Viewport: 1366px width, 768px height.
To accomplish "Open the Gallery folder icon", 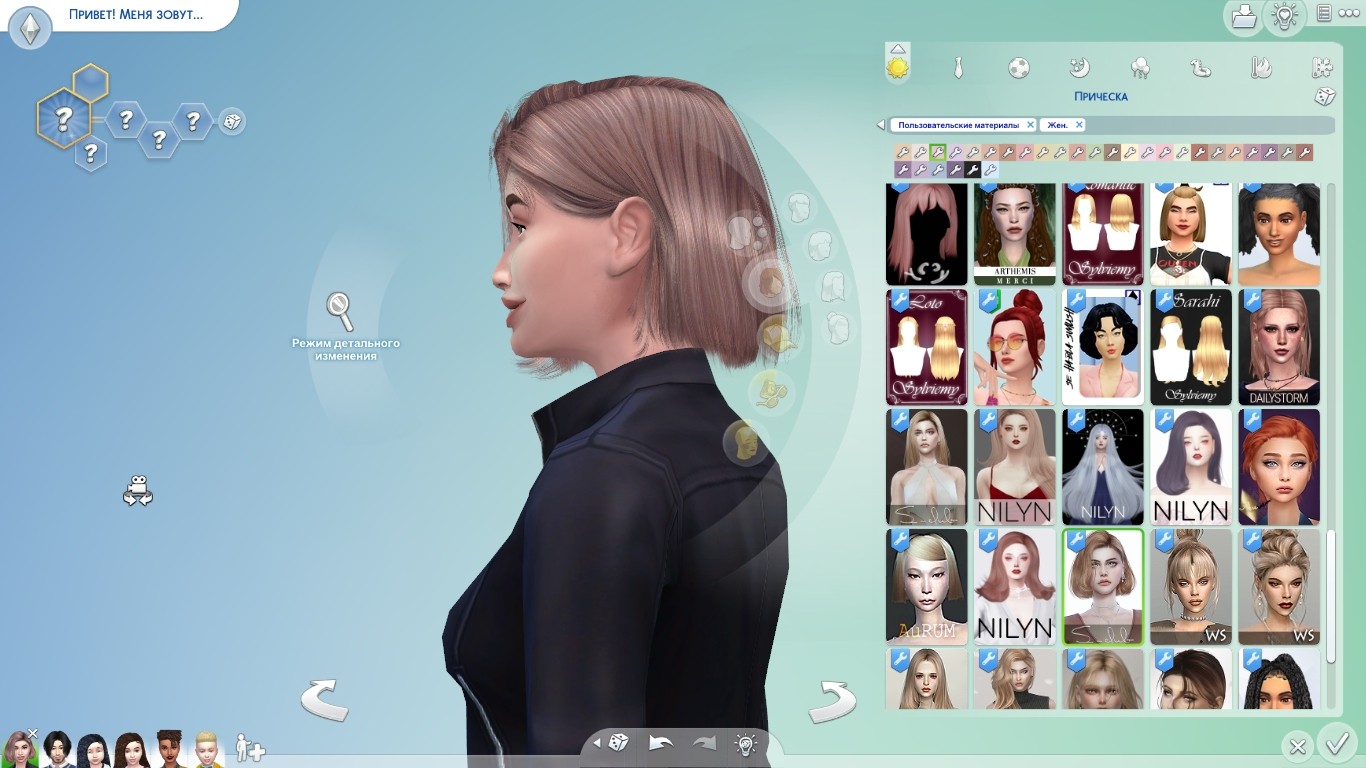I will coord(1243,16).
